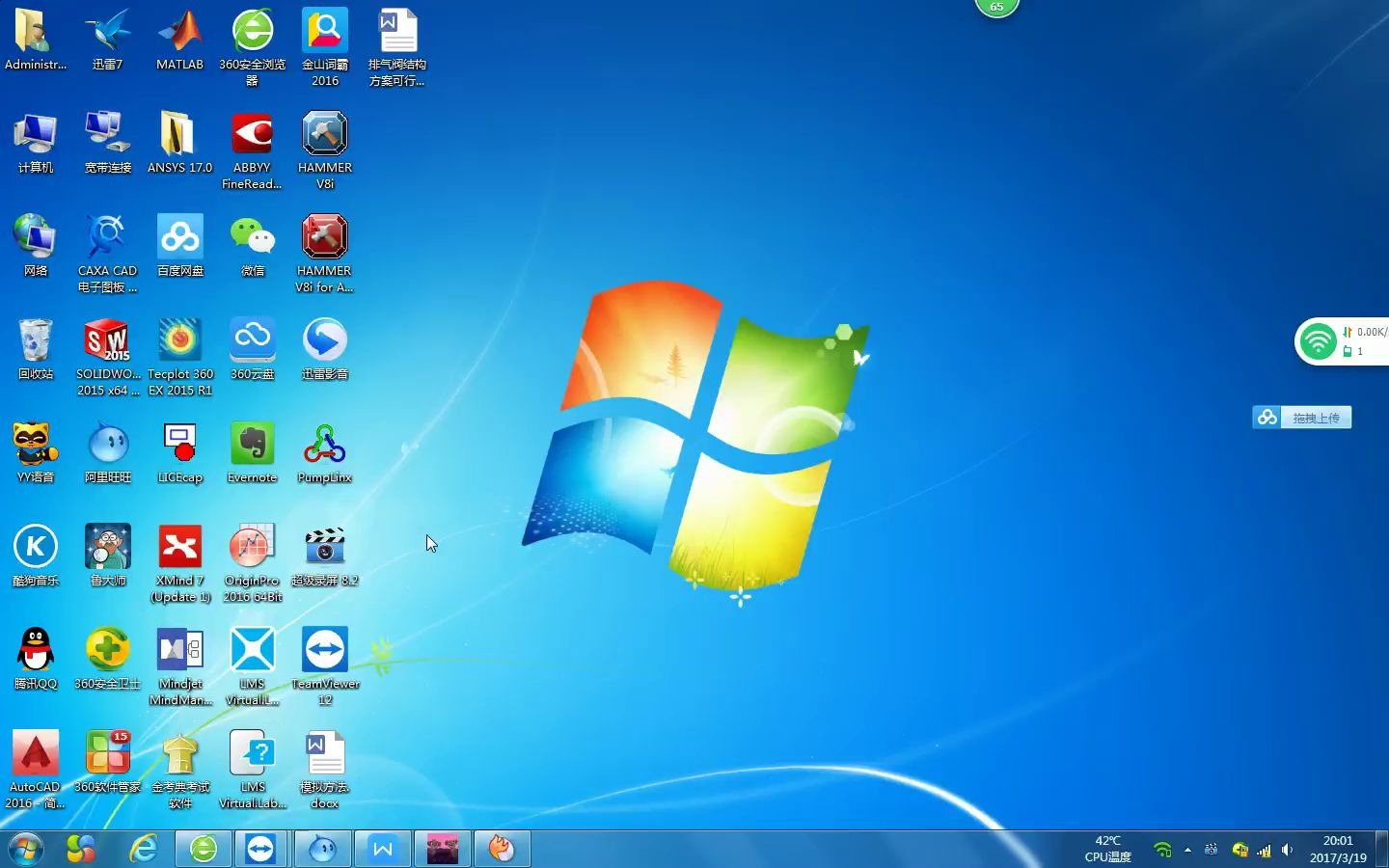
Task: Switch to TeamViewer taskbar button
Action: 261,849
